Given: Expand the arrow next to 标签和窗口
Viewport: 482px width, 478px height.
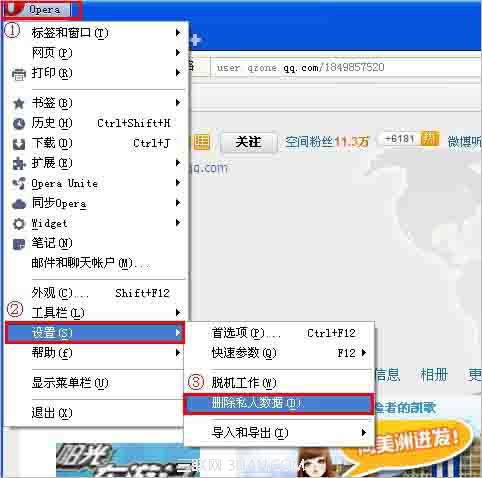Looking at the screenshot, I should tap(178, 33).
